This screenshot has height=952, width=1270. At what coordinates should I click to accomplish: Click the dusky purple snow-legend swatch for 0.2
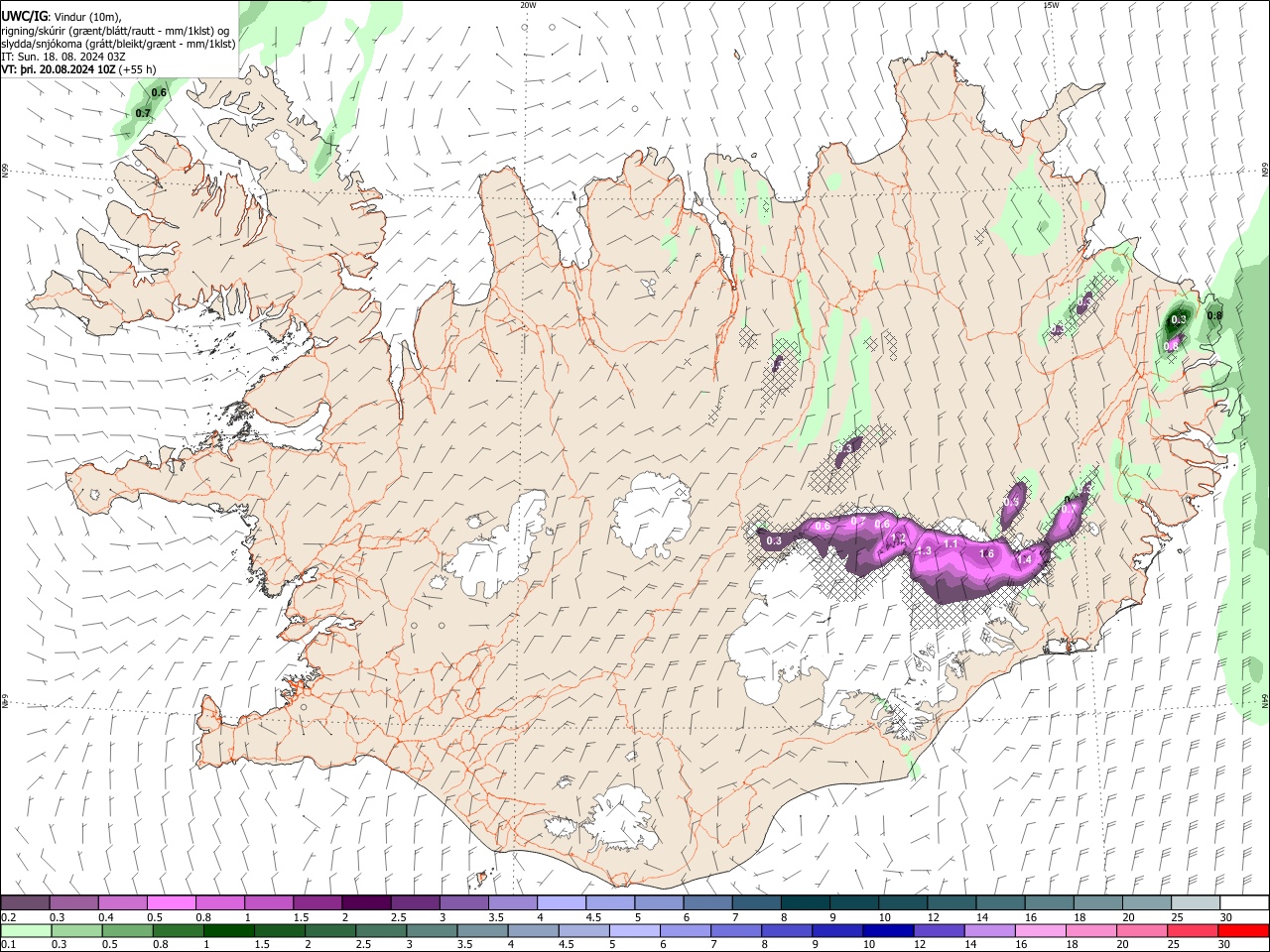[x=25, y=902]
